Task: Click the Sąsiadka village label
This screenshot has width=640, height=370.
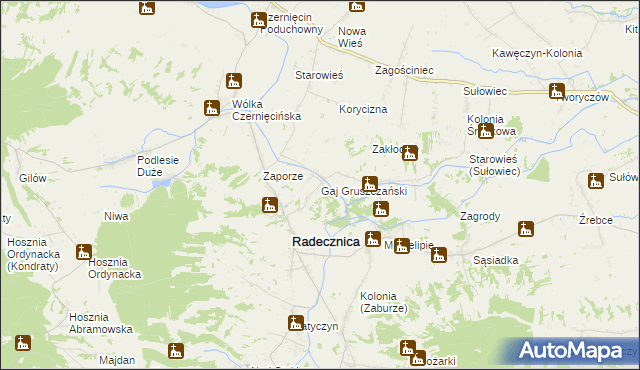Action: [x=496, y=260]
